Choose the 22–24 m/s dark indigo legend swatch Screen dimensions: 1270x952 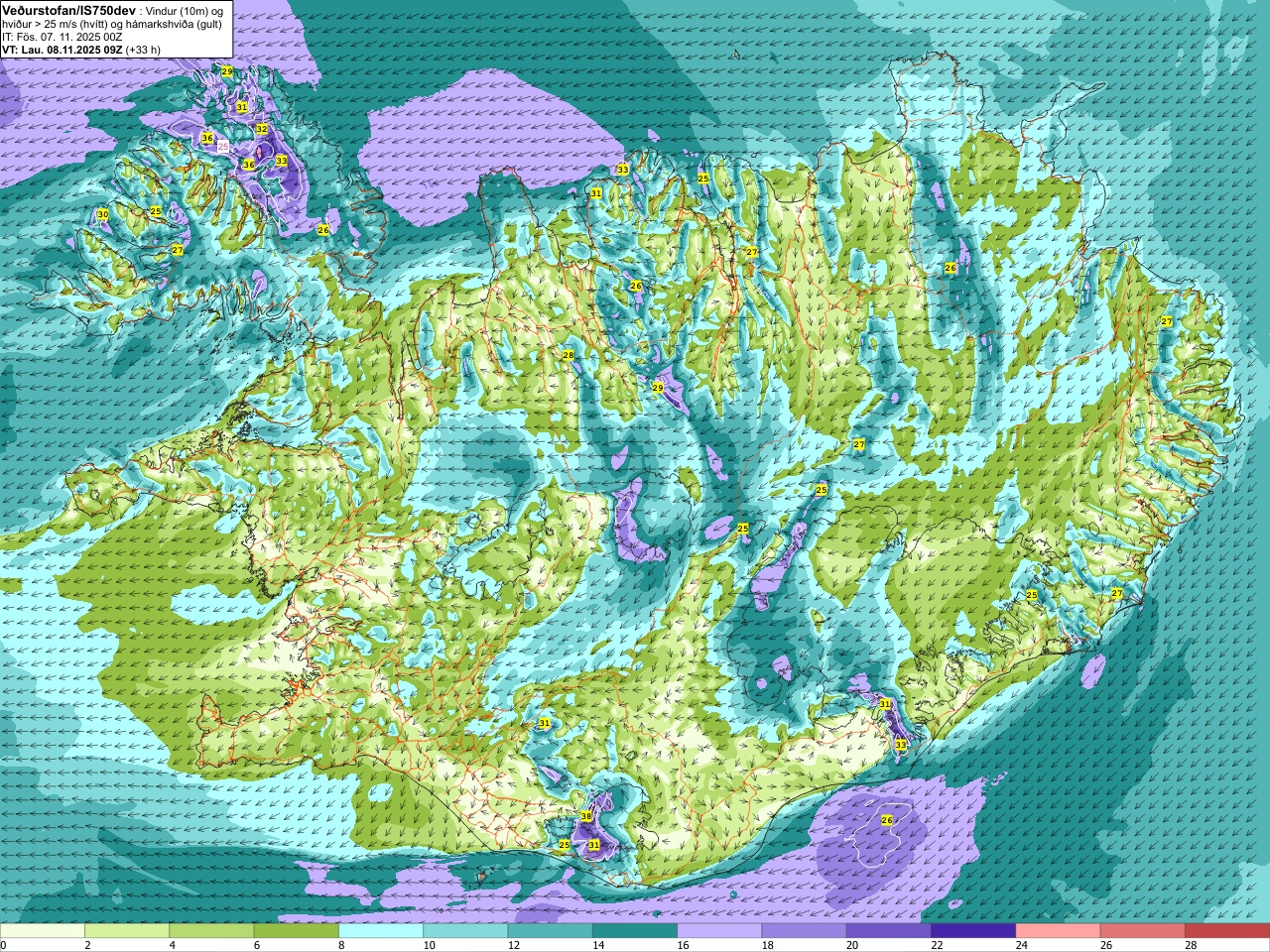pos(973,931)
